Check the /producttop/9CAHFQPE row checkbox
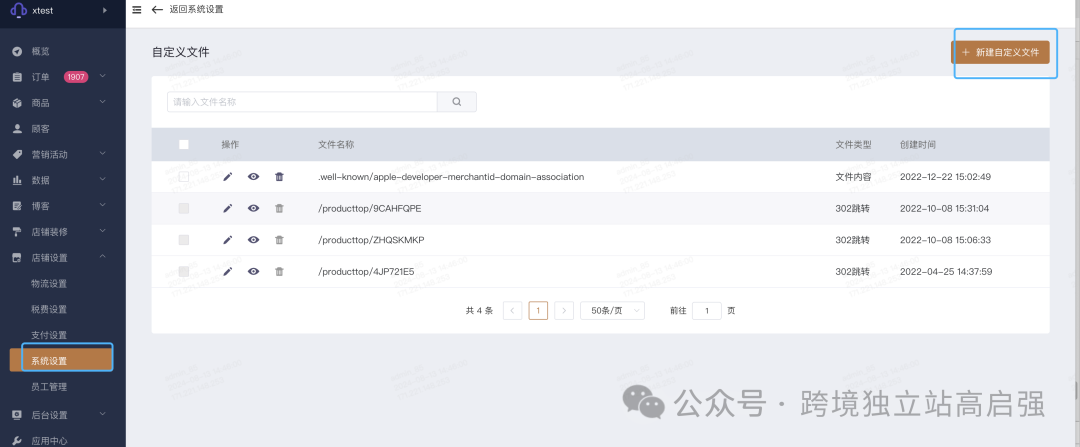Image resolution: width=1080 pixels, height=447 pixels. (x=183, y=208)
